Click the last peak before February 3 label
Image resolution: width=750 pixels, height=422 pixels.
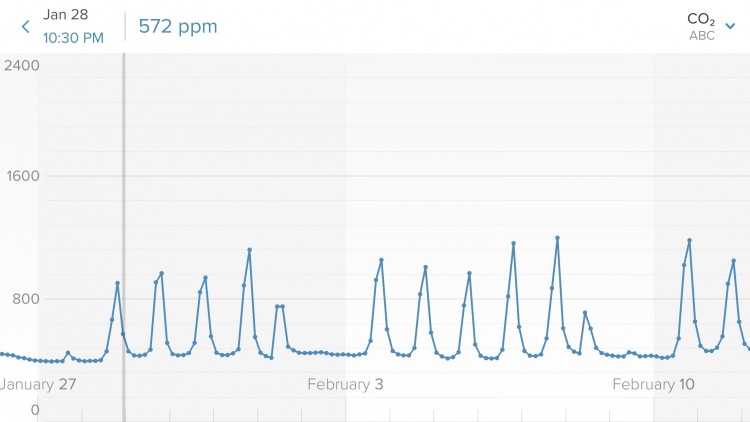point(249,249)
